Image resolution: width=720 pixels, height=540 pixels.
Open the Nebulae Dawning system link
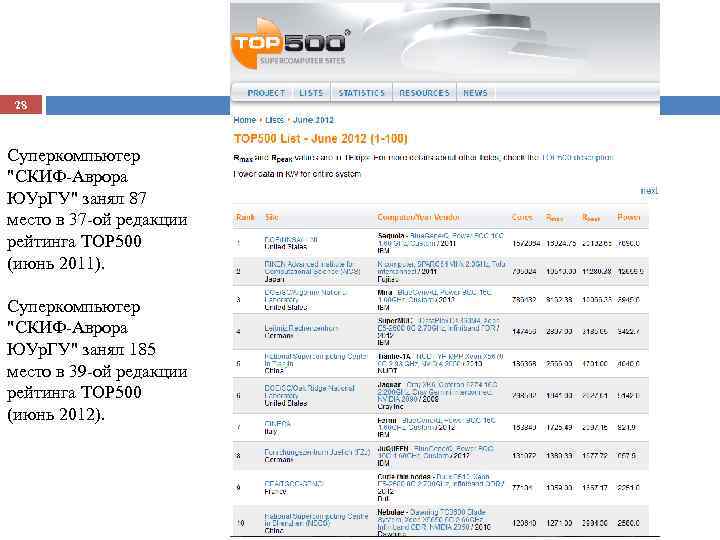click(434, 519)
